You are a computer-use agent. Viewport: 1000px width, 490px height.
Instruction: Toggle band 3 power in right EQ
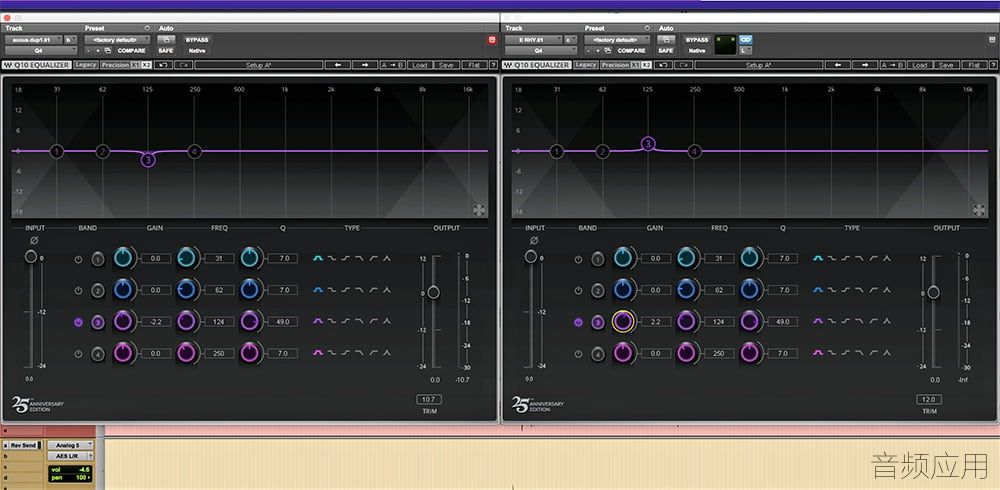(578, 322)
